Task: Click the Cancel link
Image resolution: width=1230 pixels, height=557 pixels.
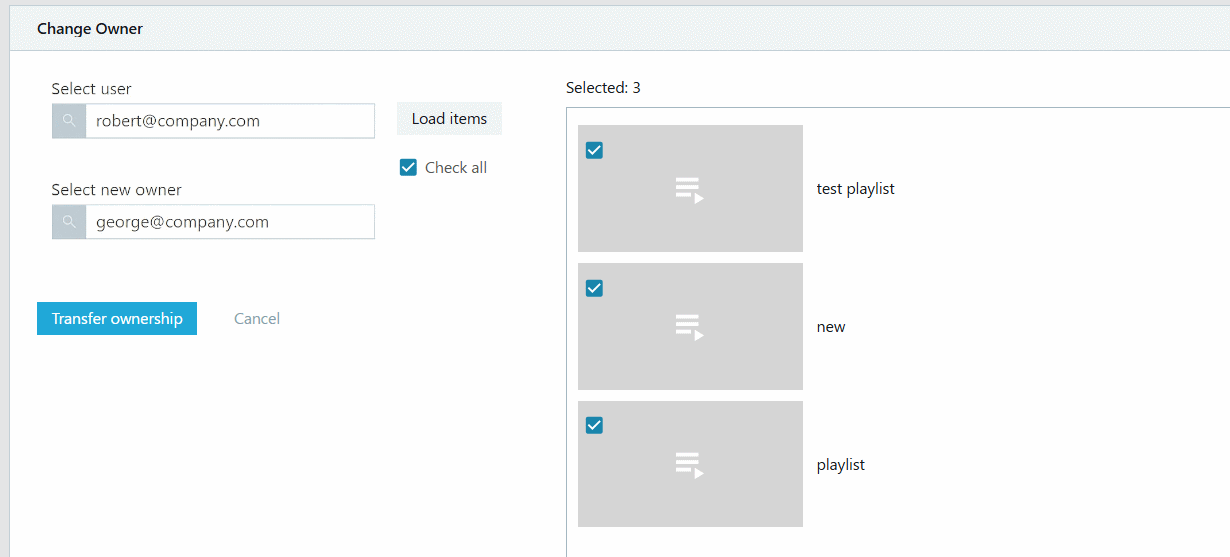Action: [257, 318]
